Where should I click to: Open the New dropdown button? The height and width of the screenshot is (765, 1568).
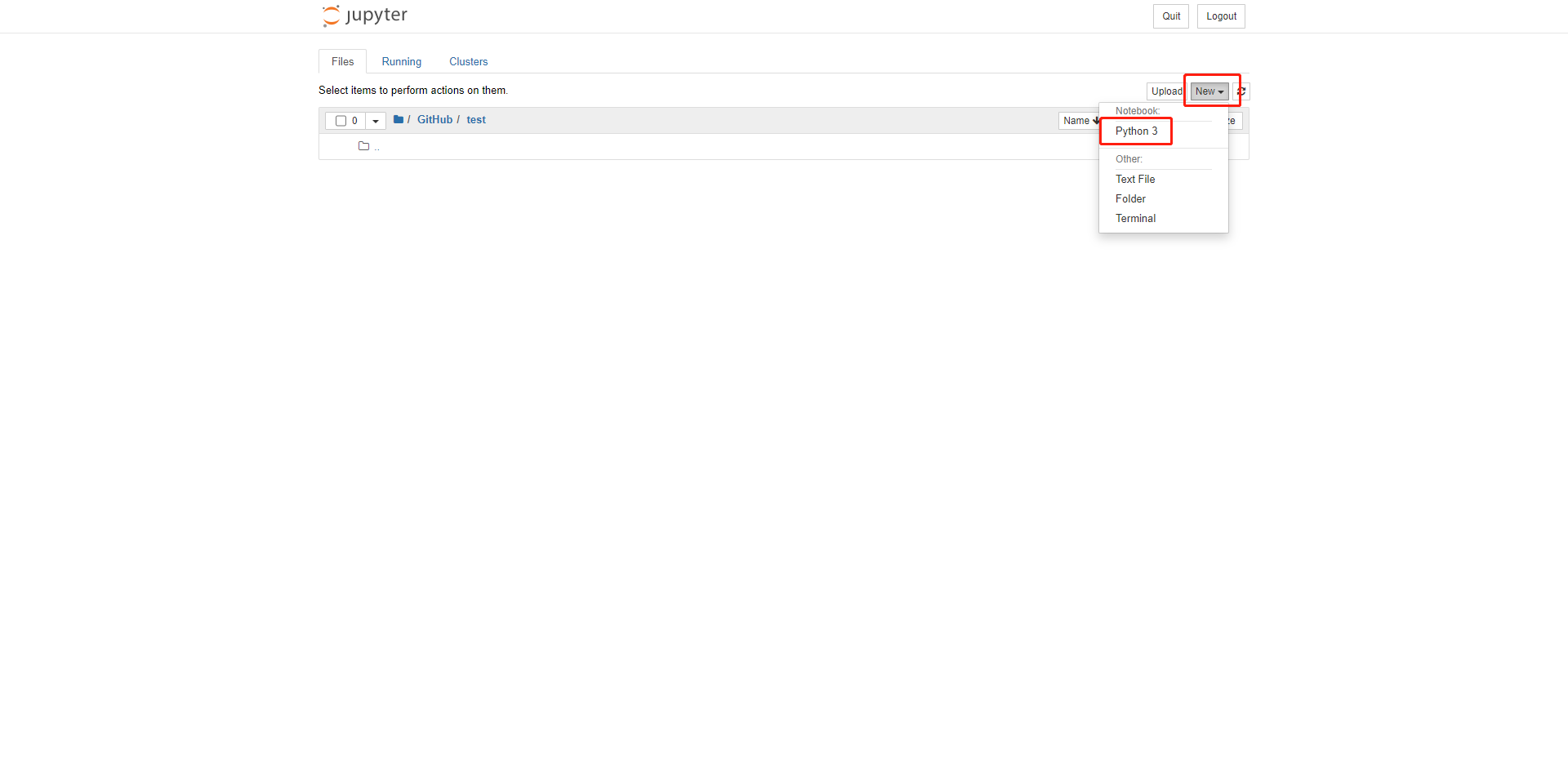point(1209,91)
